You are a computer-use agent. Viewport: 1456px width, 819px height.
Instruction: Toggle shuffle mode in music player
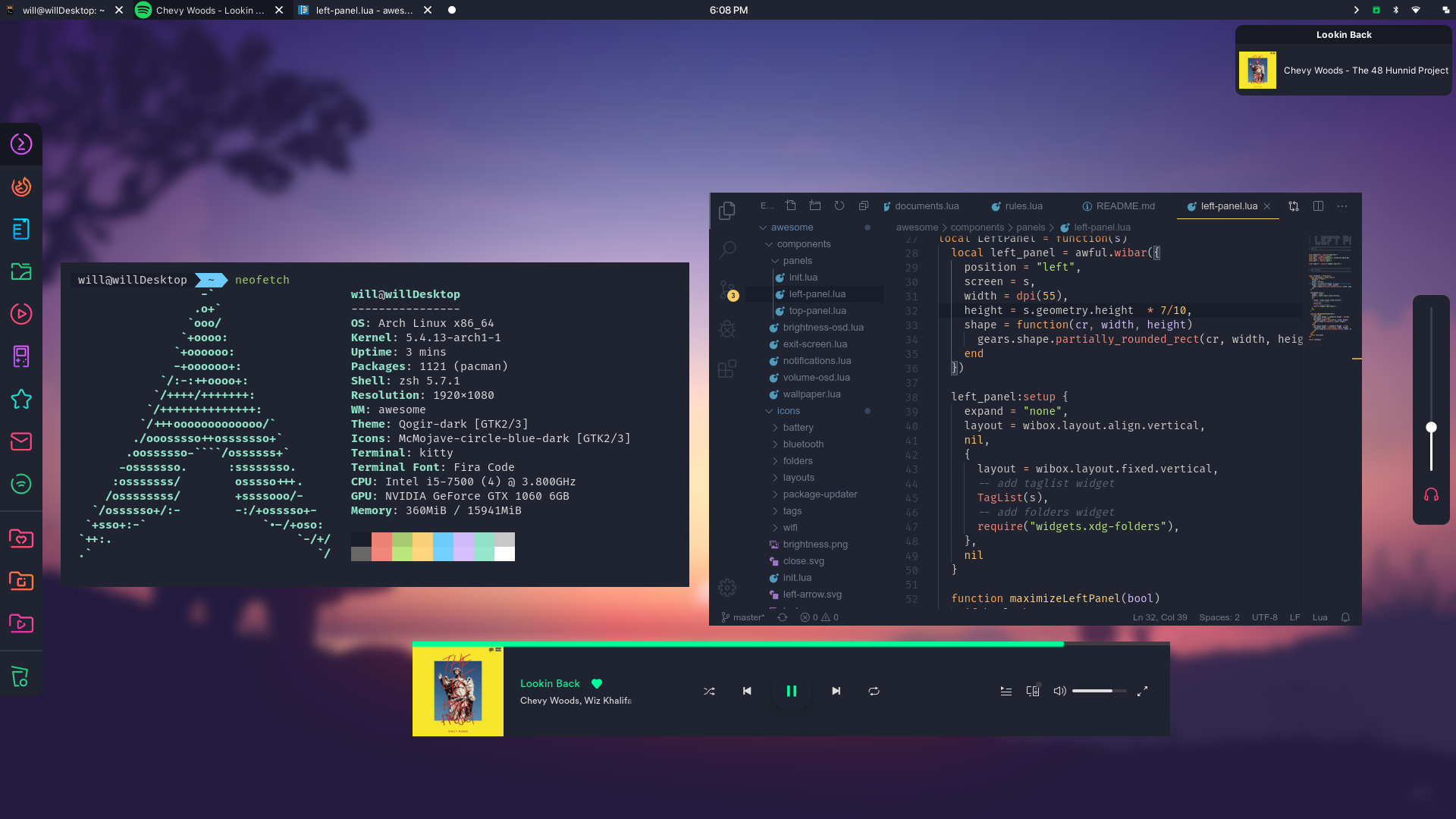[708, 691]
